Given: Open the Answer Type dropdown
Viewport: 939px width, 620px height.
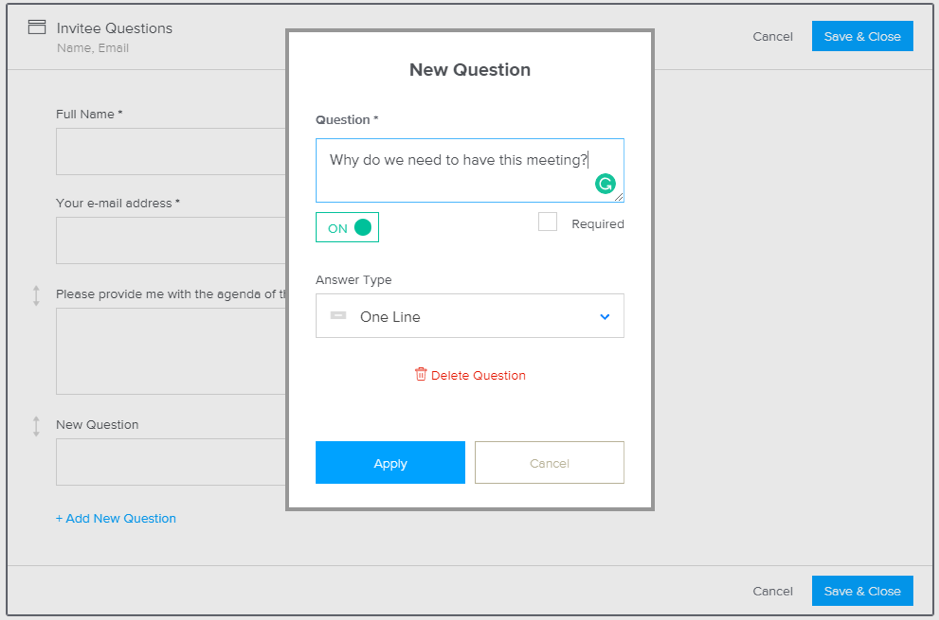Looking at the screenshot, I should click(x=470, y=315).
